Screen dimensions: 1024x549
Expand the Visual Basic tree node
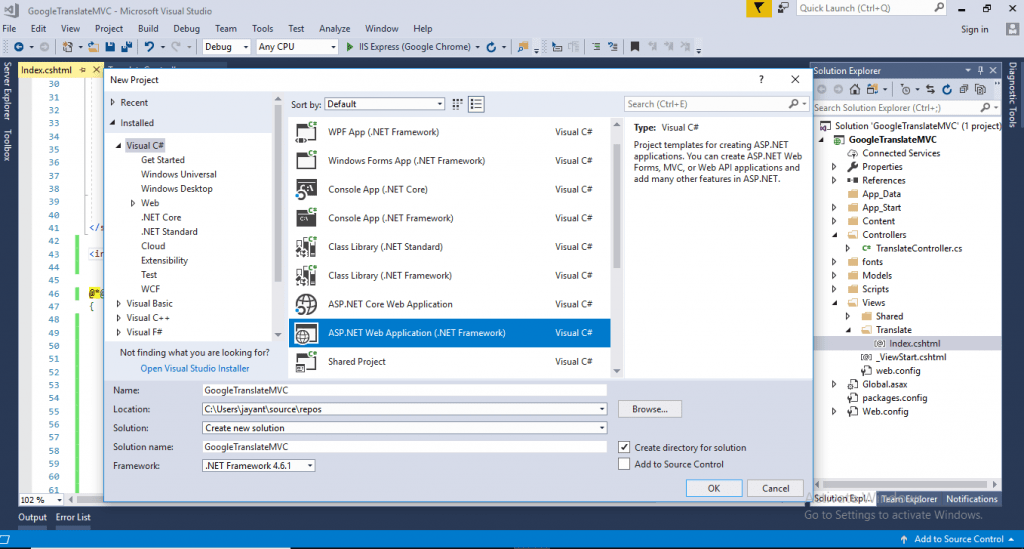[119, 304]
